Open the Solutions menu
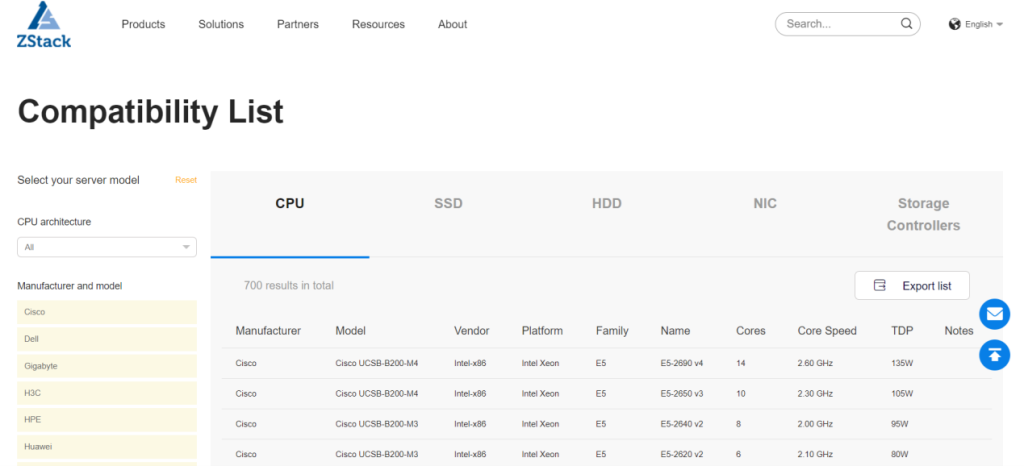The image size is (1024, 466). 221,24
